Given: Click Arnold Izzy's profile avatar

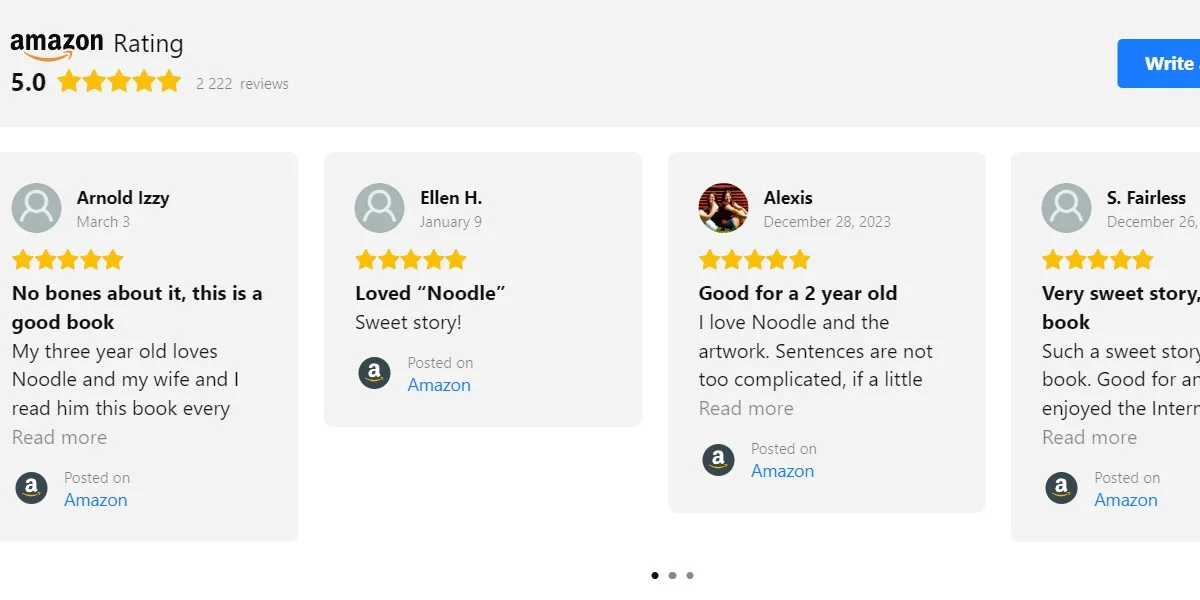Looking at the screenshot, I should tap(37, 208).
